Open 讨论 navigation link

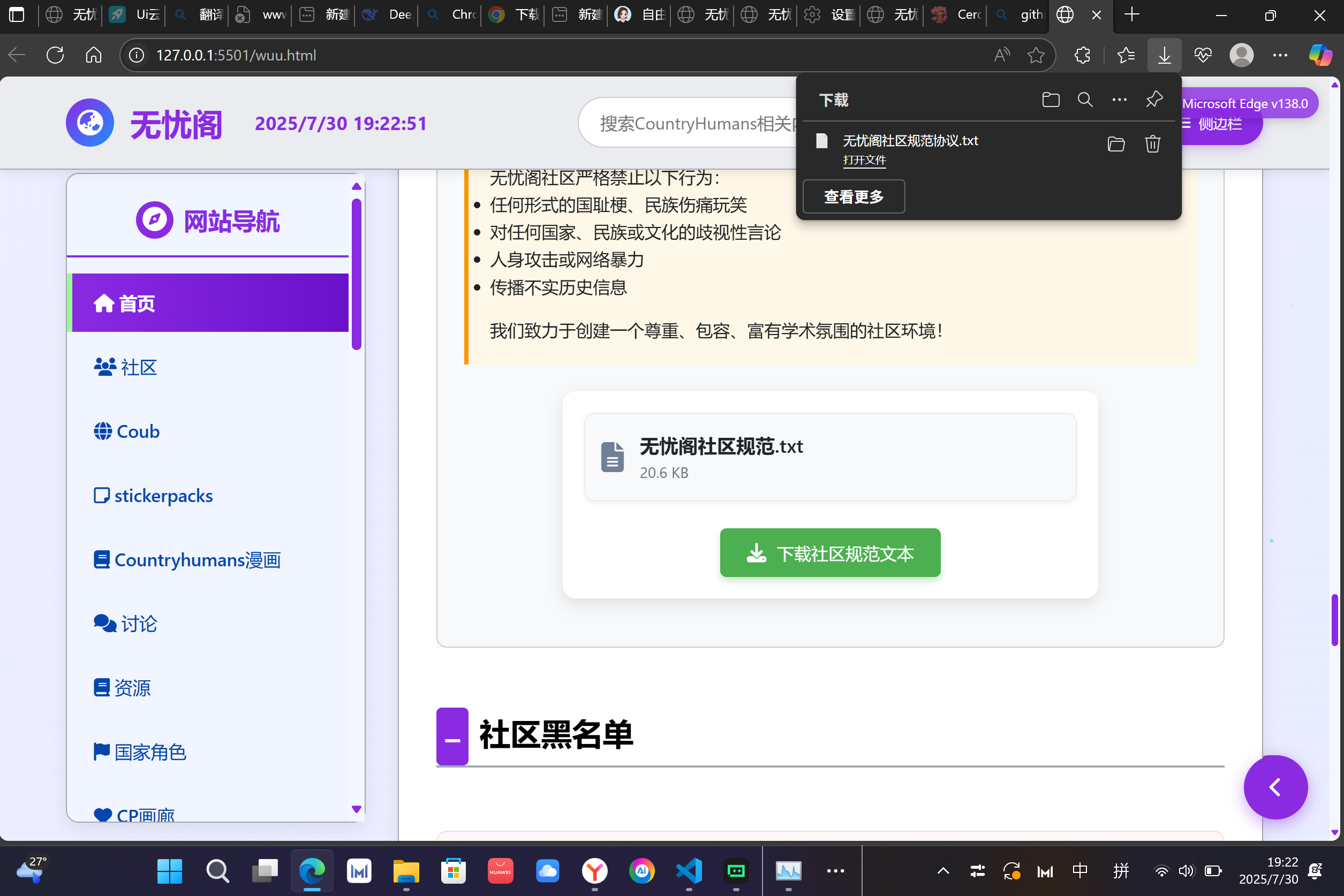(x=208, y=624)
